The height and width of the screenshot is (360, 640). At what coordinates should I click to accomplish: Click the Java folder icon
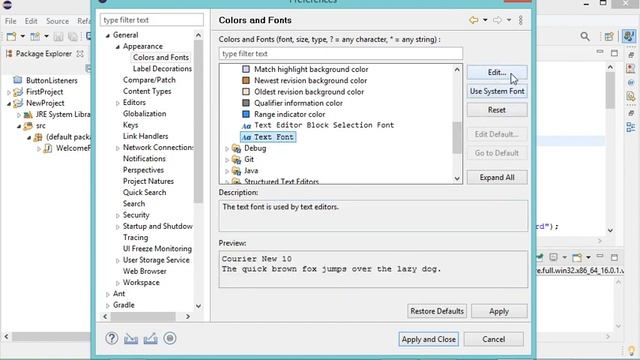[236, 171]
